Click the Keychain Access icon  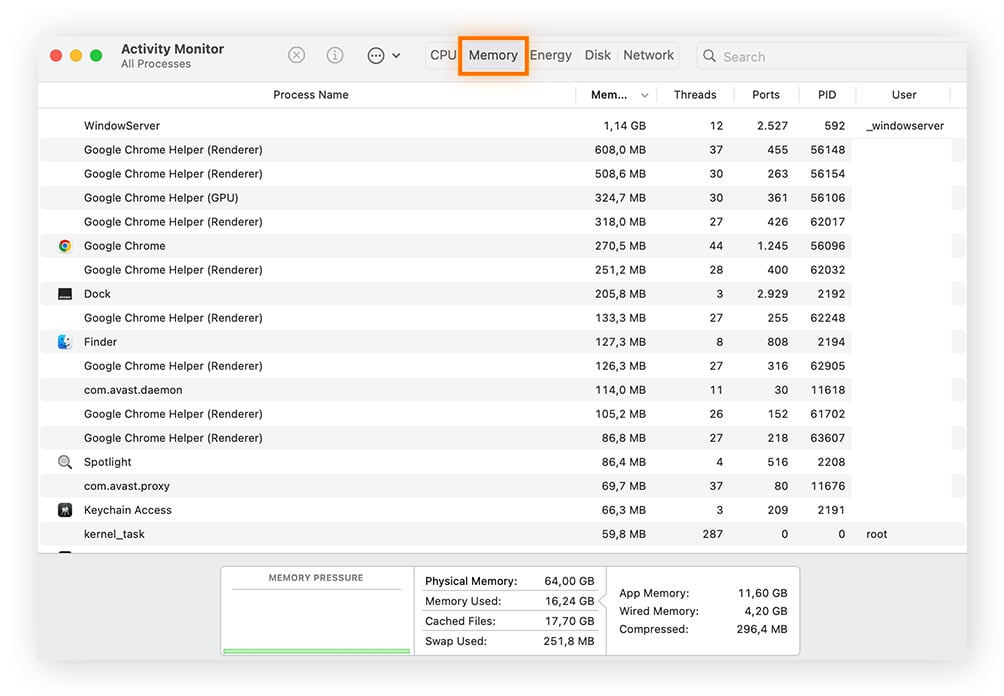coord(65,510)
